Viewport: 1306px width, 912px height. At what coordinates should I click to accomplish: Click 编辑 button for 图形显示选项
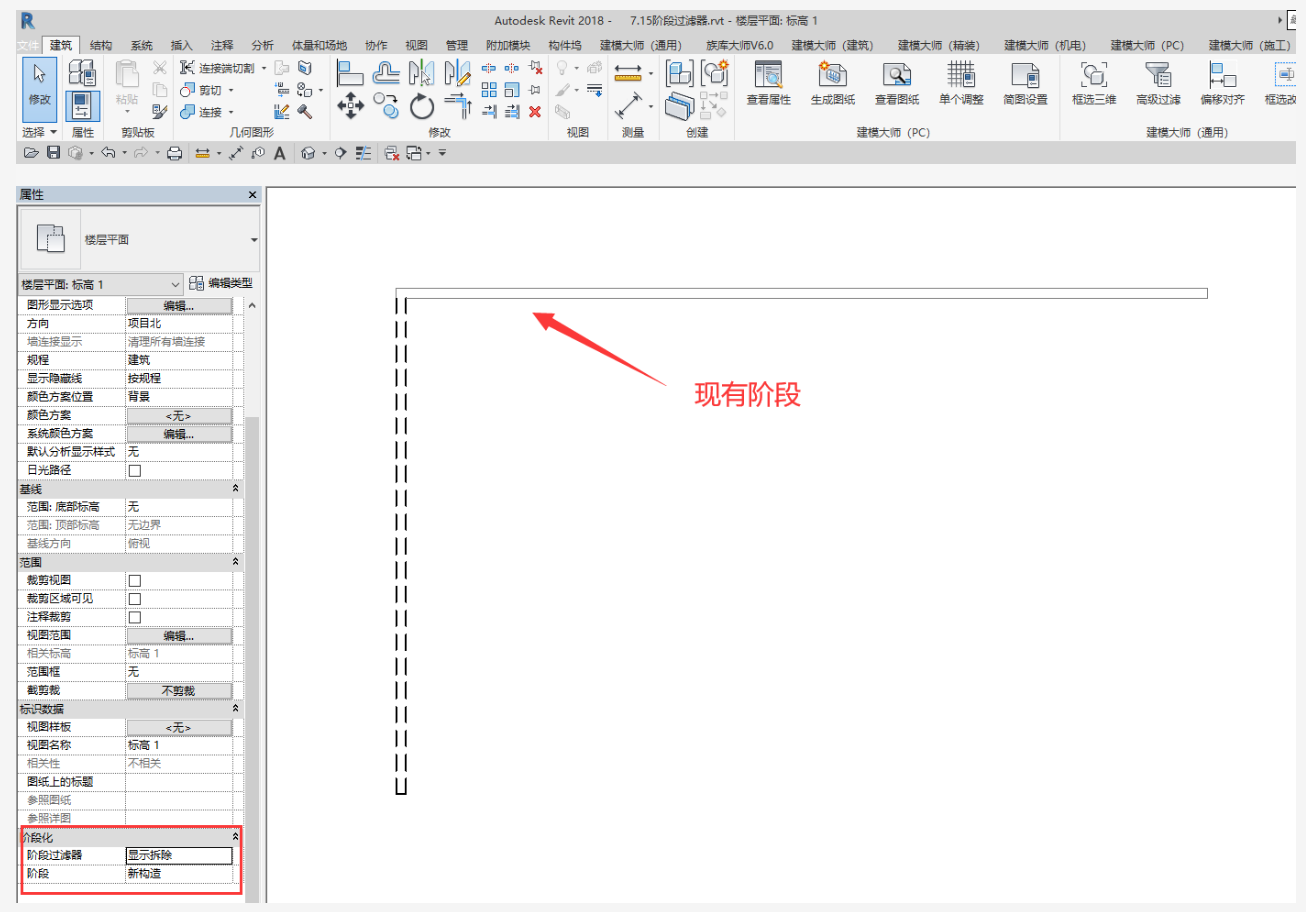coord(179,305)
